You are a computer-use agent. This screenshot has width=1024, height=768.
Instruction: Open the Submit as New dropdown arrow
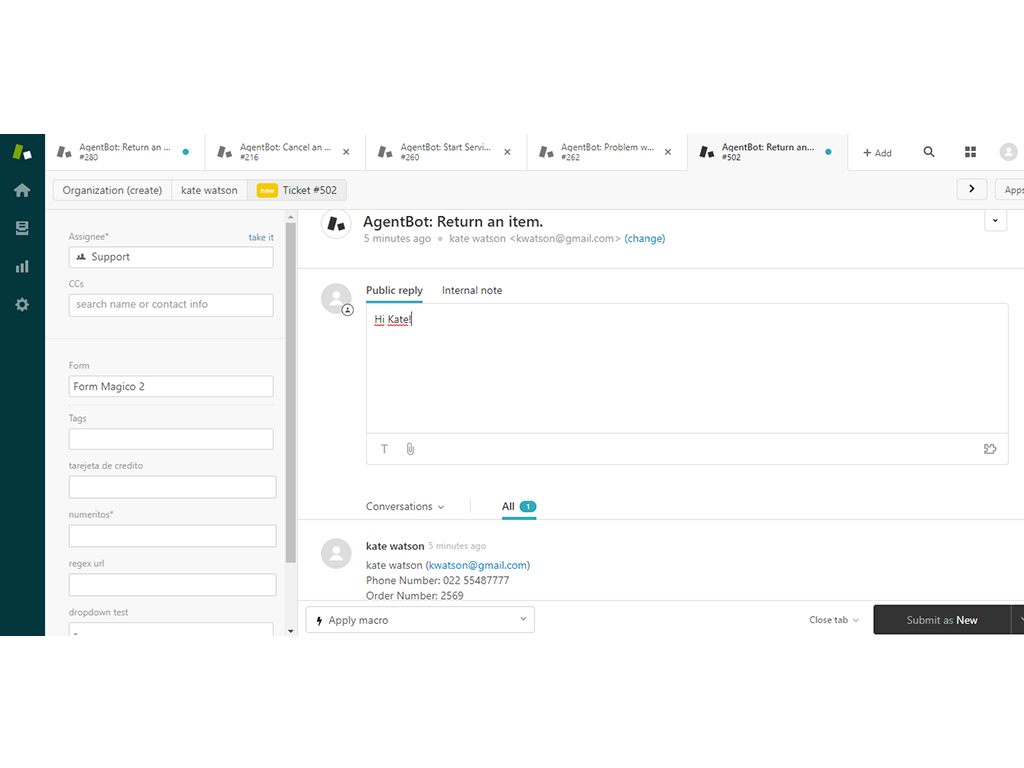[x=1018, y=619]
